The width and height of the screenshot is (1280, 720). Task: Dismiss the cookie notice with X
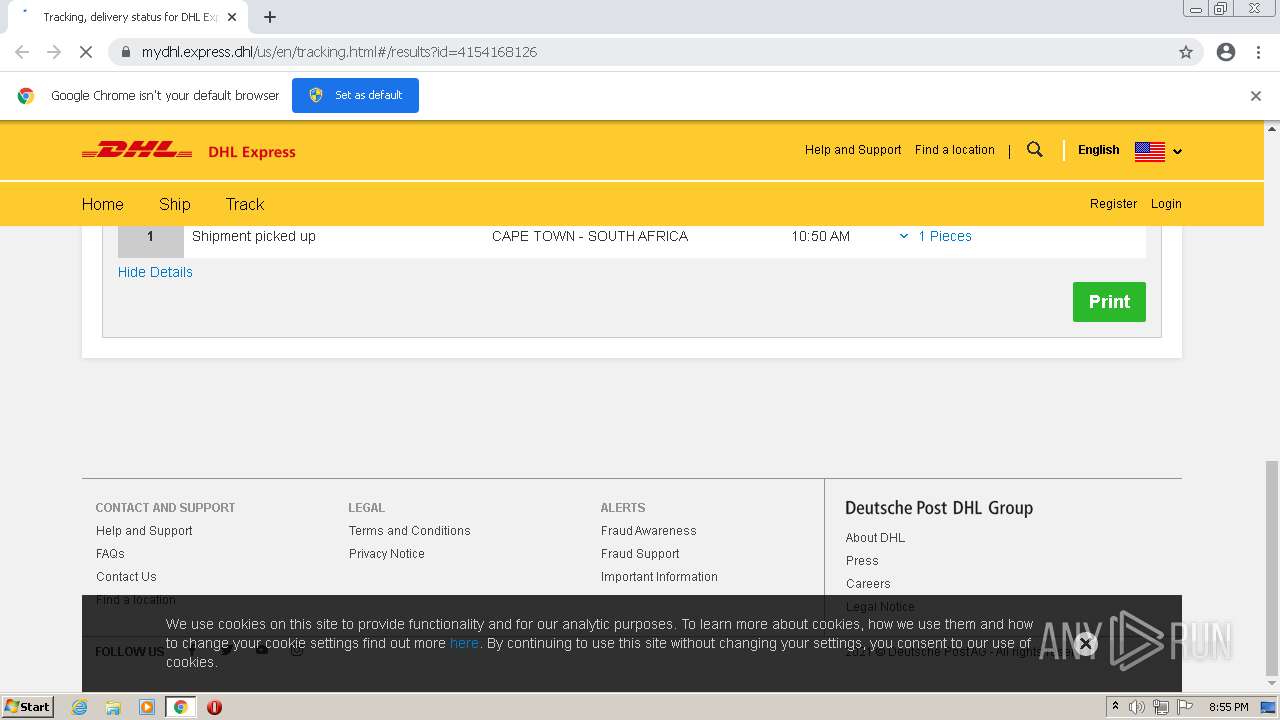pos(1086,644)
